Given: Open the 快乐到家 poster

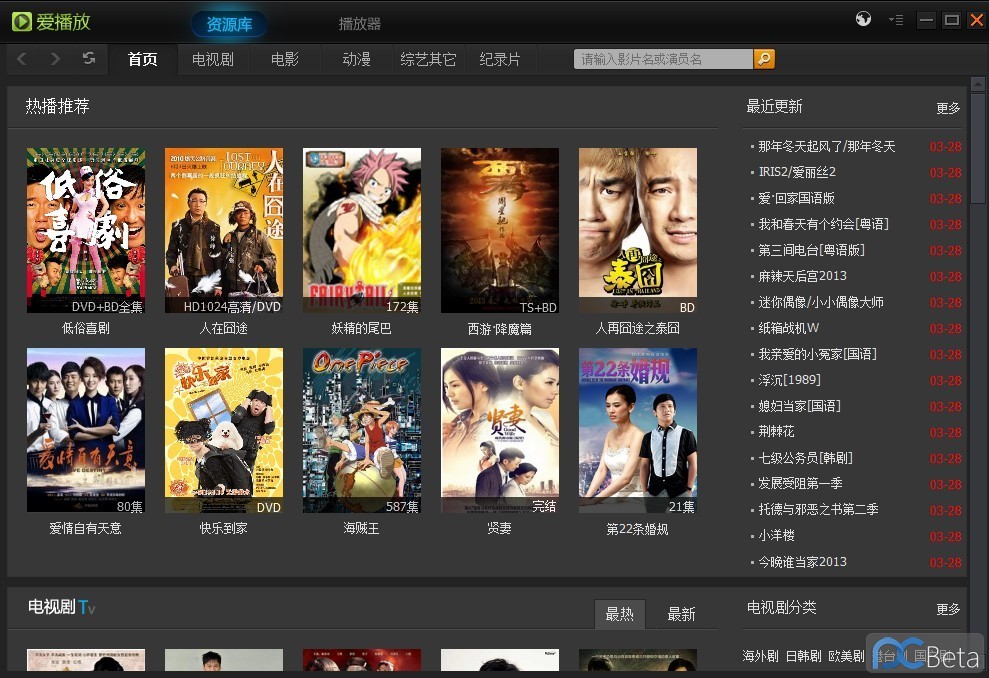Looking at the screenshot, I should point(224,430).
